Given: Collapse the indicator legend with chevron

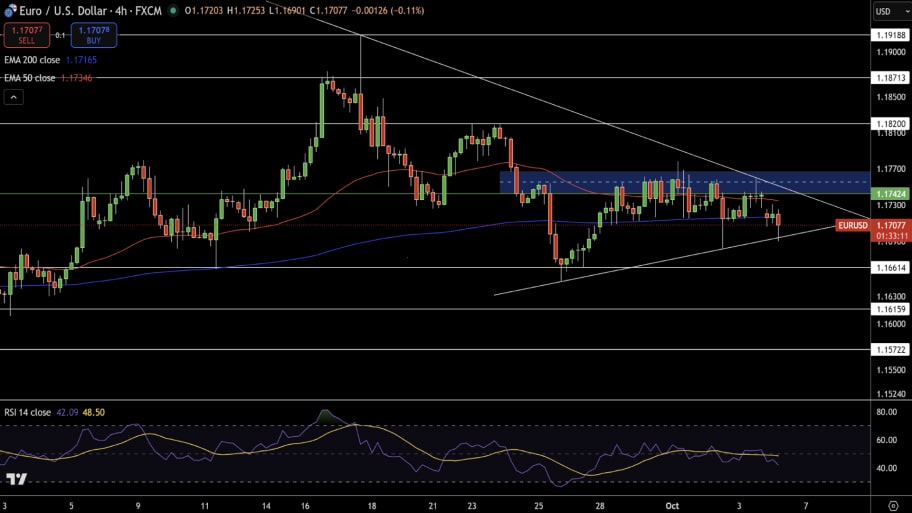Looking at the screenshot, I should (x=14, y=97).
